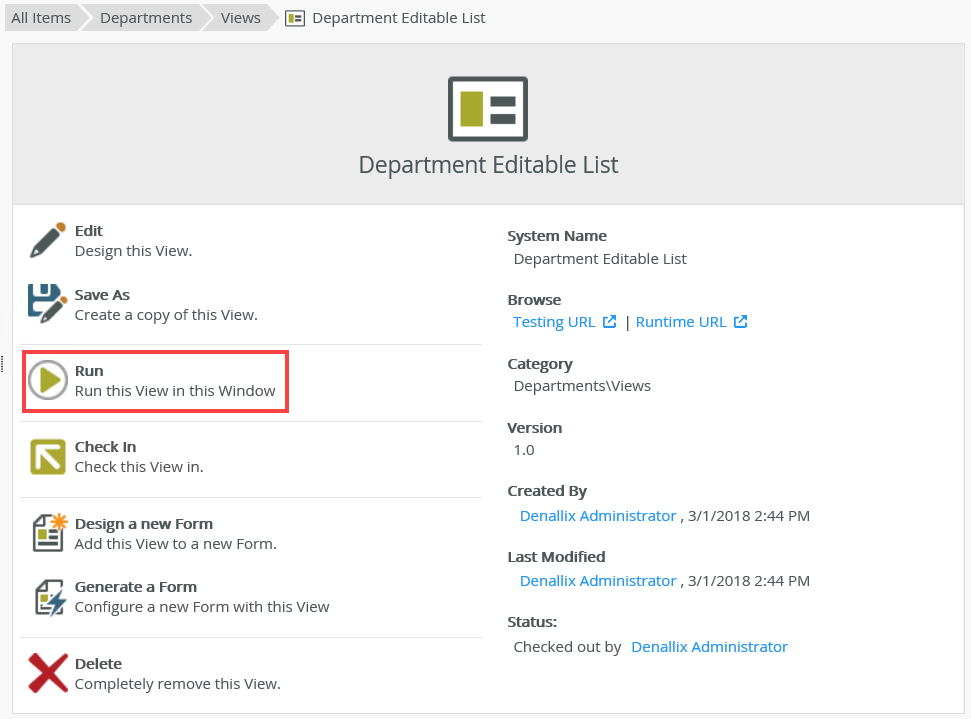Navigate to Departments breadcrumb item
This screenshot has width=971, height=719.
pos(146,18)
